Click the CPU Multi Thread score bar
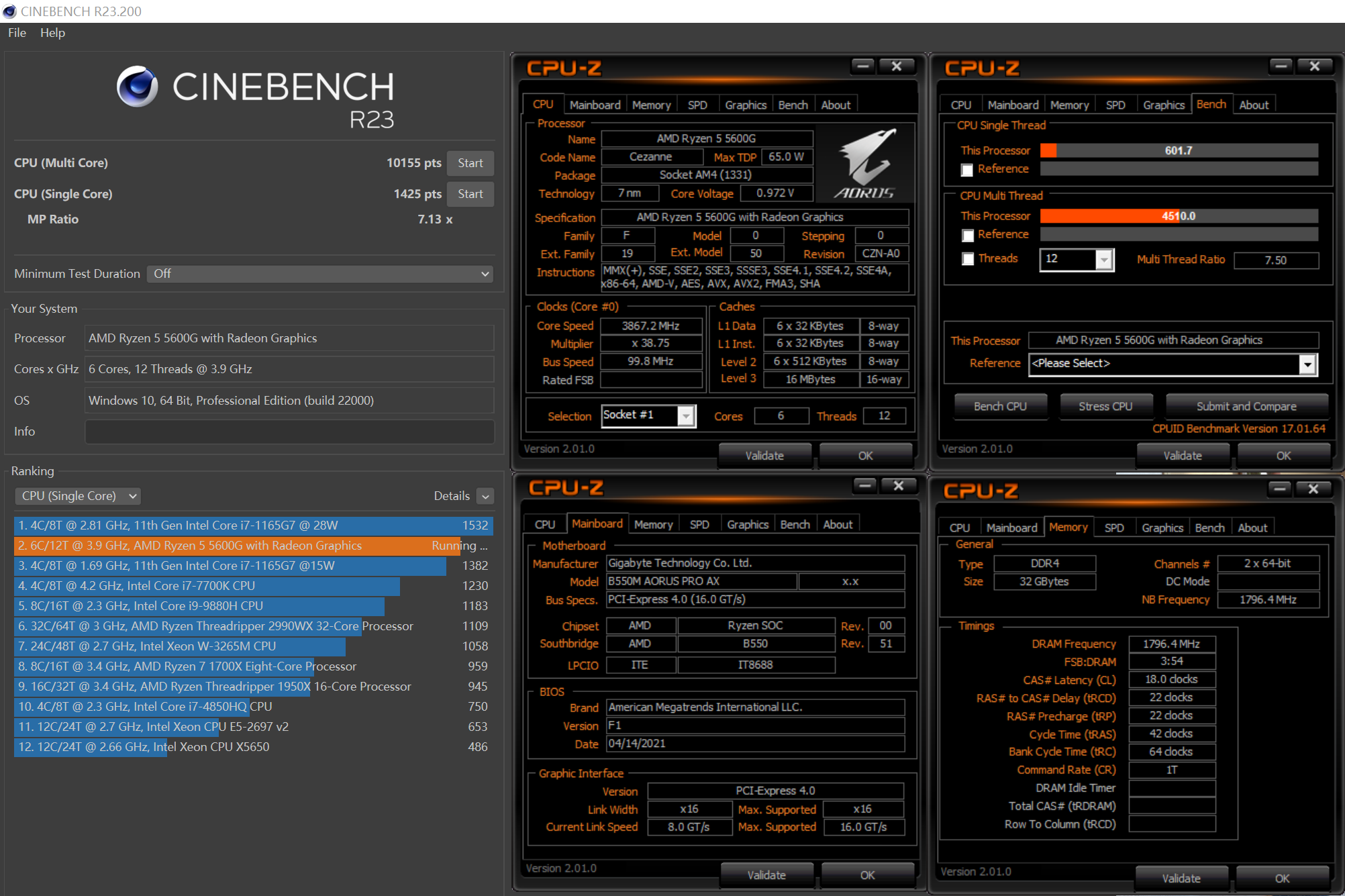Image resolution: width=1345 pixels, height=896 pixels. coord(1179,216)
